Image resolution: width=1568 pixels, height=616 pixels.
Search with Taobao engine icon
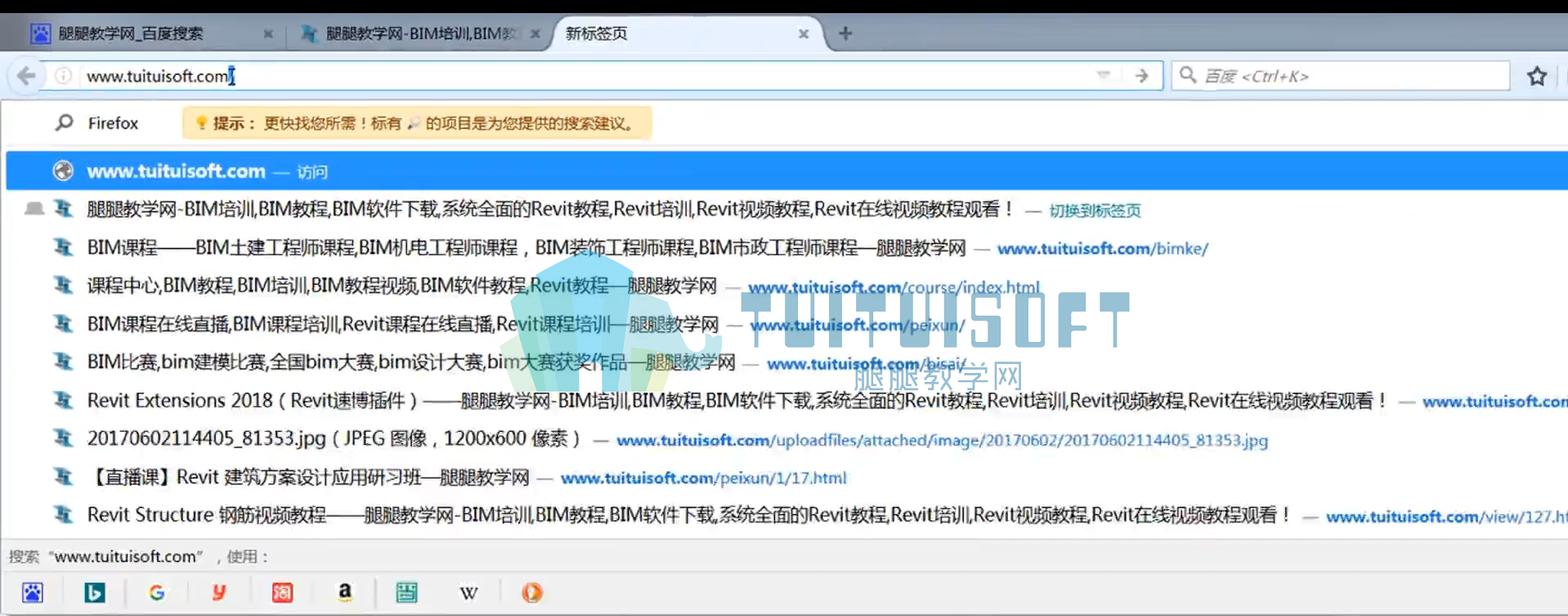(x=282, y=592)
